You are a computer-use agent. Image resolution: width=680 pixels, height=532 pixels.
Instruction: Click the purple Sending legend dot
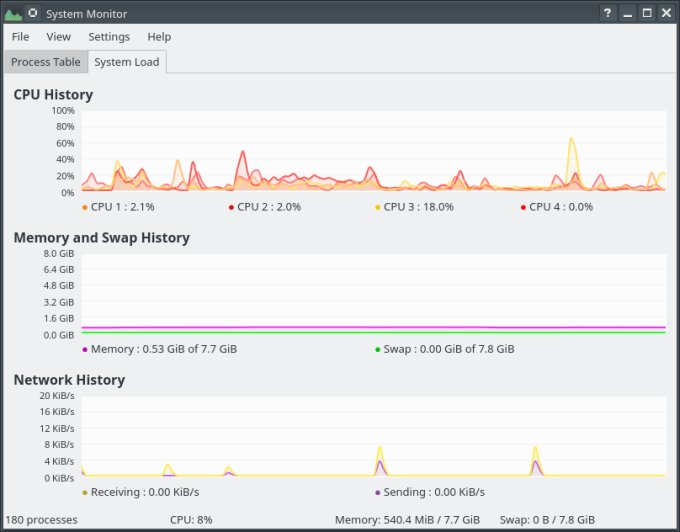[x=378, y=492]
